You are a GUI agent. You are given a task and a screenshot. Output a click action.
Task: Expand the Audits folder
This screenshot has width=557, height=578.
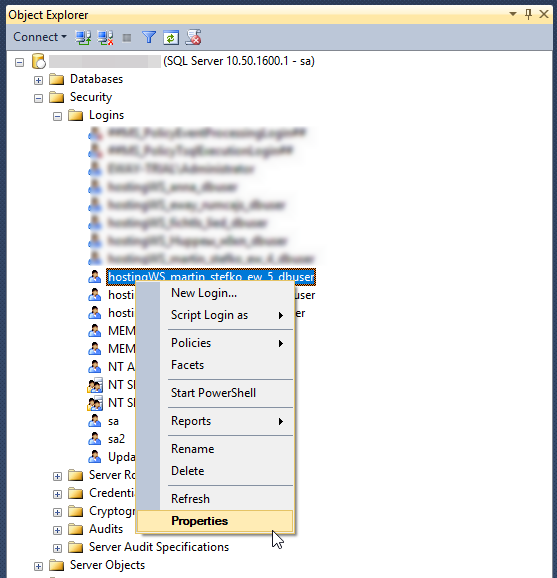[x=57, y=530]
